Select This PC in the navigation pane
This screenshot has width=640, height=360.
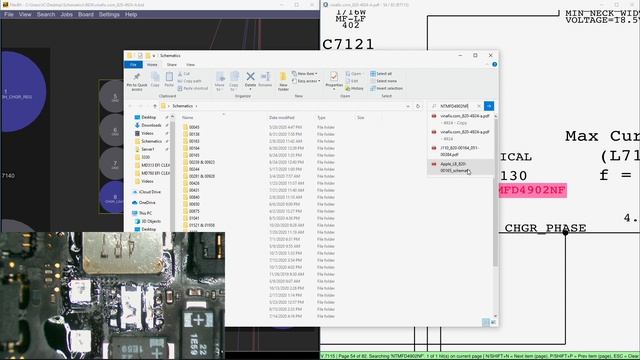(142, 213)
